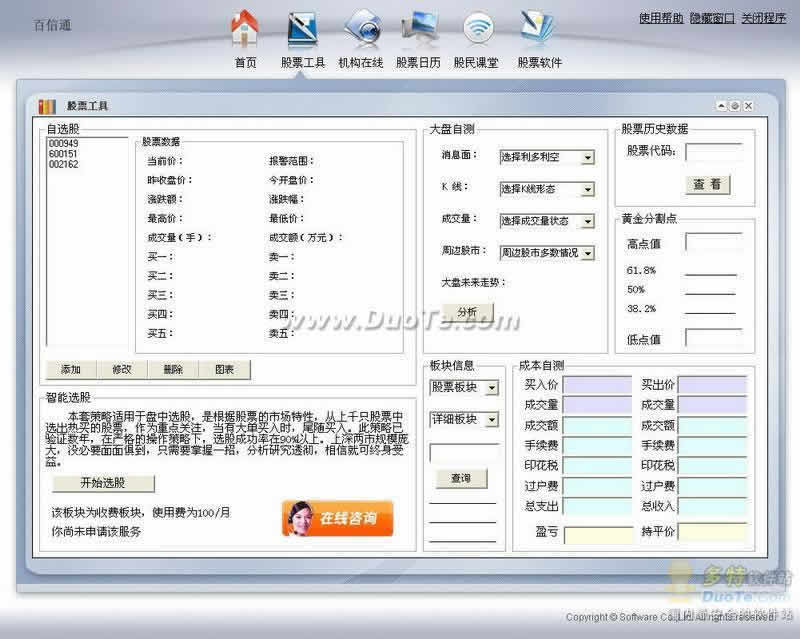Viewport: 800px width, 639px height.
Task: Open the 首页 home icon
Action: point(245,30)
